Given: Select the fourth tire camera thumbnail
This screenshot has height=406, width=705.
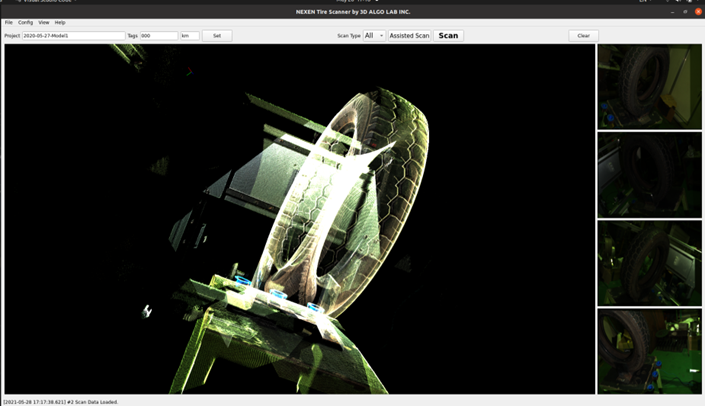Looking at the screenshot, I should (649, 351).
